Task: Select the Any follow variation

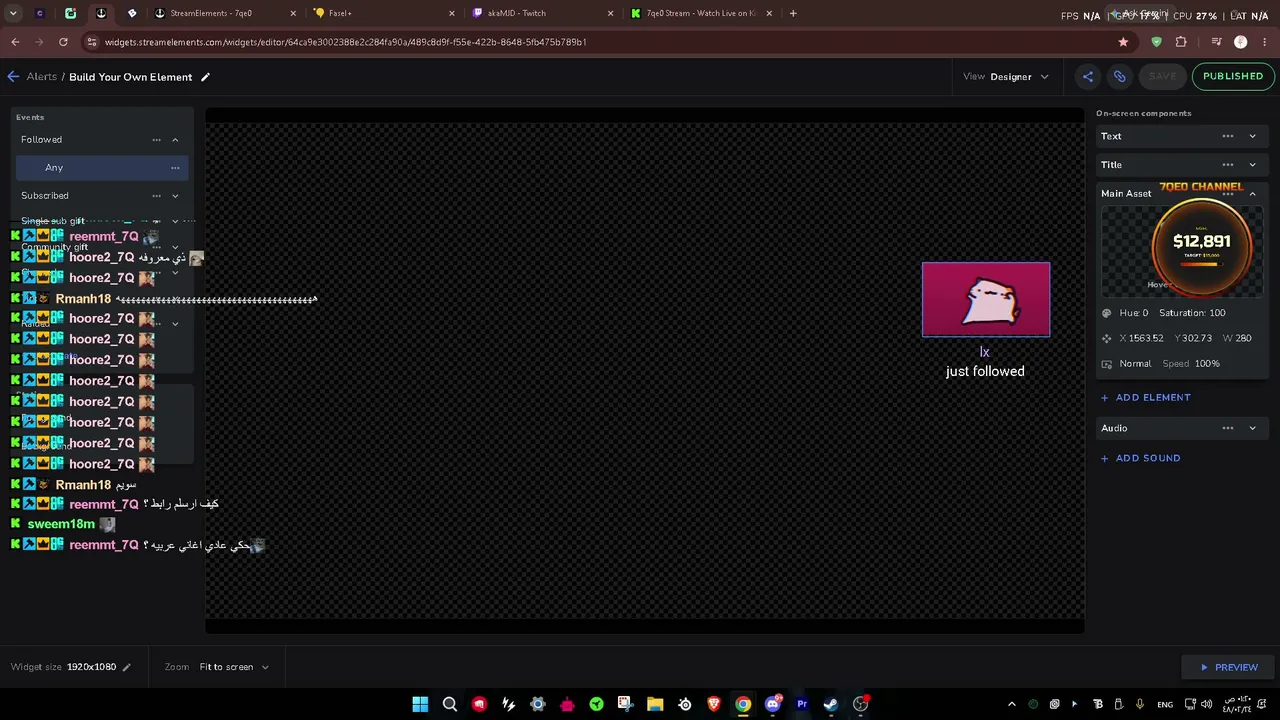Action: [100, 168]
